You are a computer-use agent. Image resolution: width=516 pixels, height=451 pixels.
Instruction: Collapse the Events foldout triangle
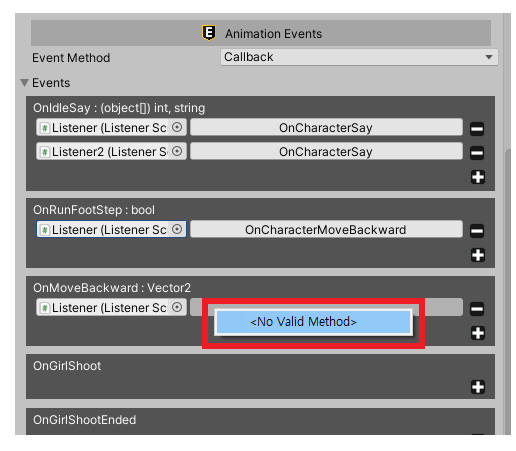[24, 83]
